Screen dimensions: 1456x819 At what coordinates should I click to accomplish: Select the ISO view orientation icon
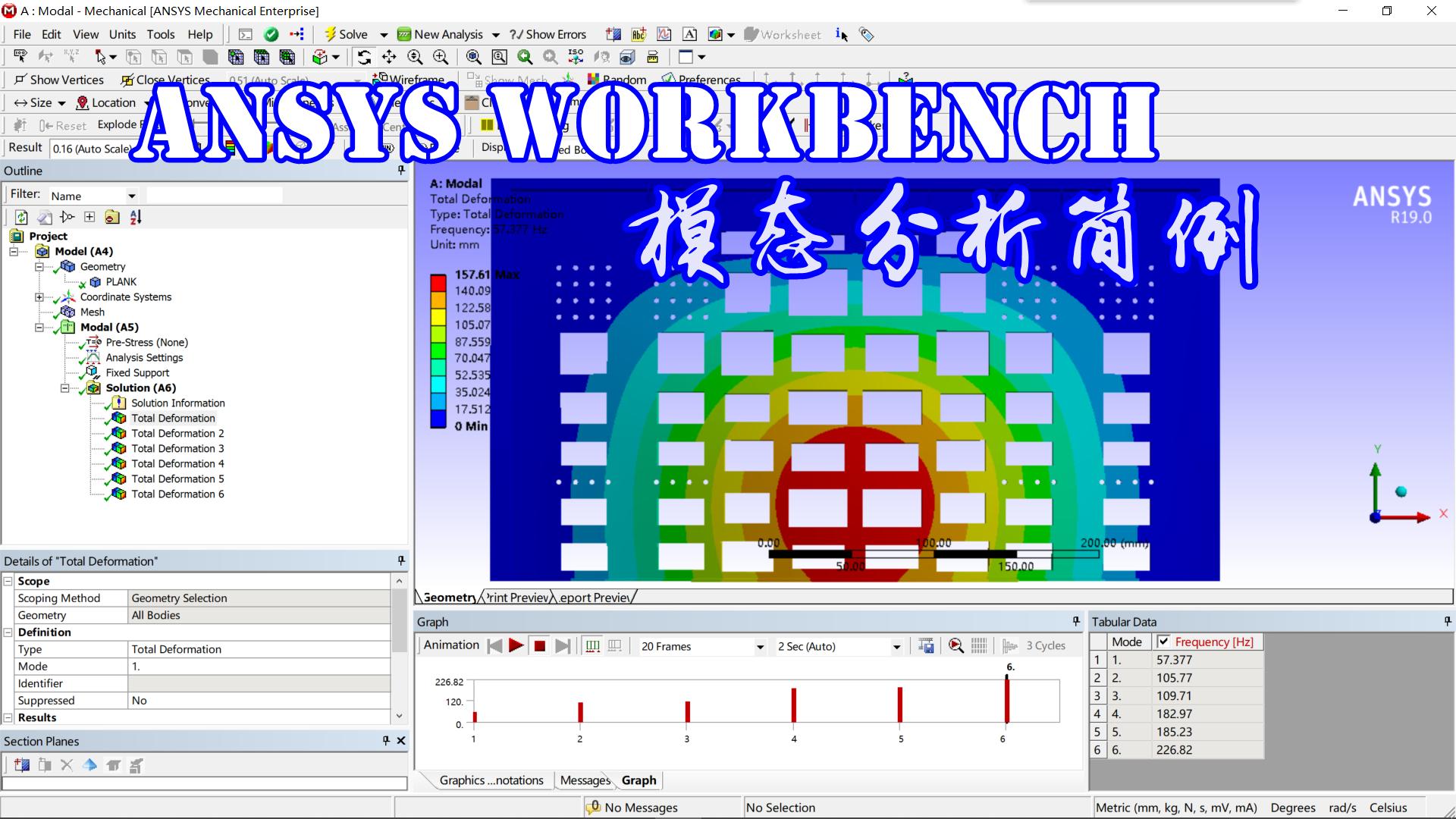576,57
